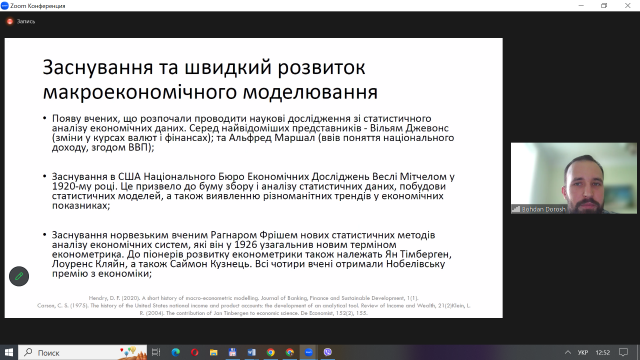Open Task View from the taskbar

point(156,352)
